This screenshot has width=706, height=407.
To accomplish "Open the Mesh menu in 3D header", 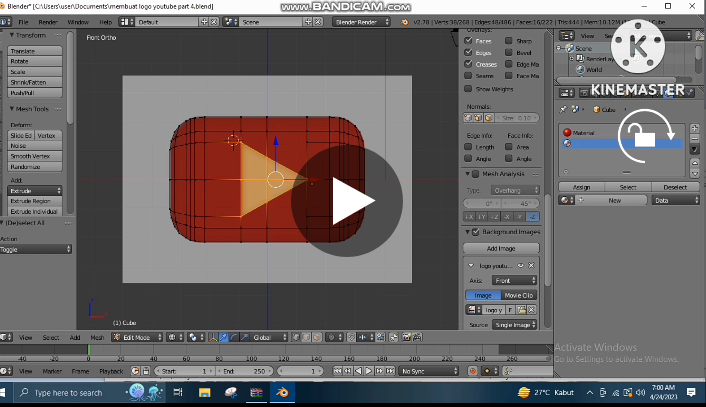I will [97, 337].
